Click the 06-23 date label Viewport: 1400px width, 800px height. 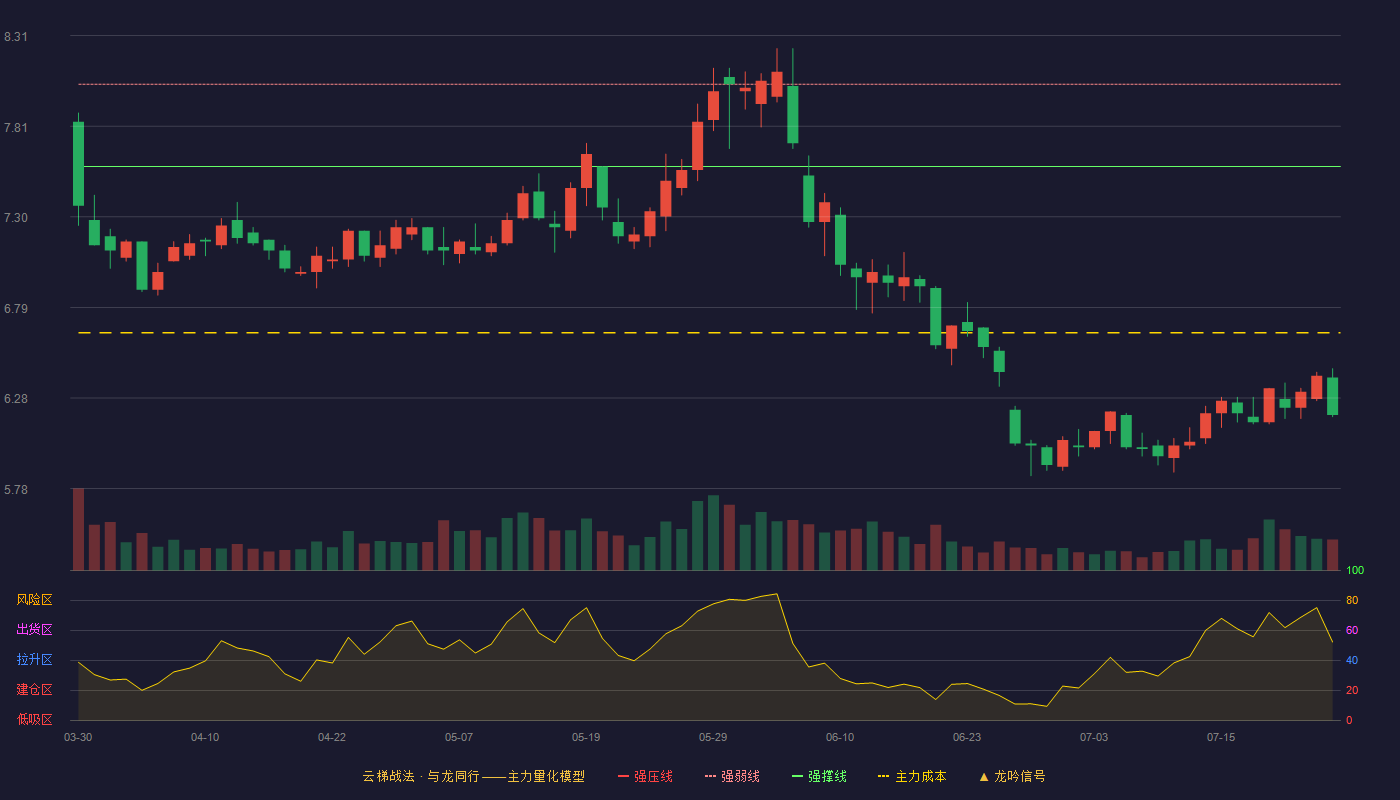tap(967, 737)
